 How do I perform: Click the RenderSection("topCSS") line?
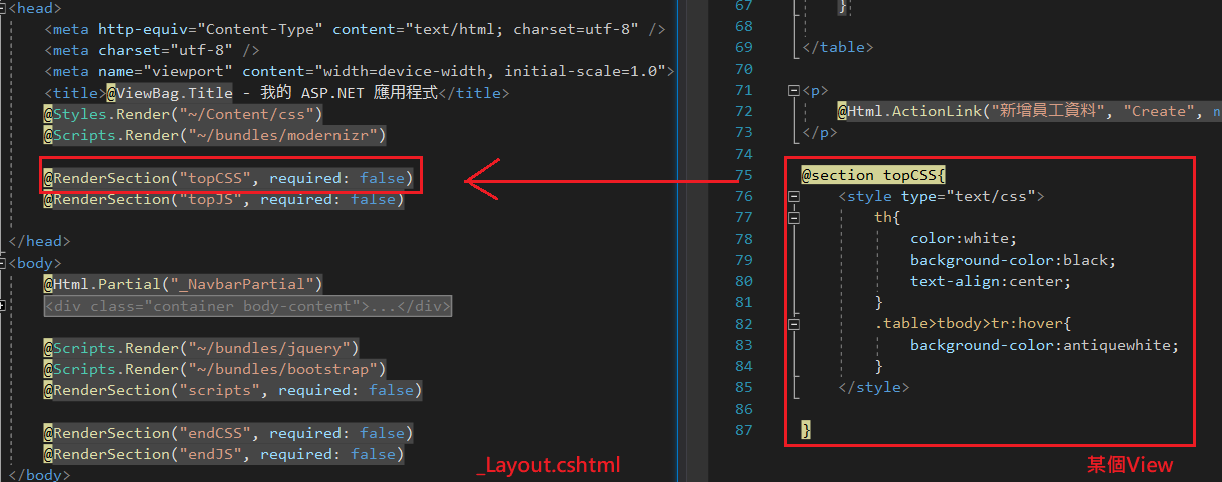(228, 178)
